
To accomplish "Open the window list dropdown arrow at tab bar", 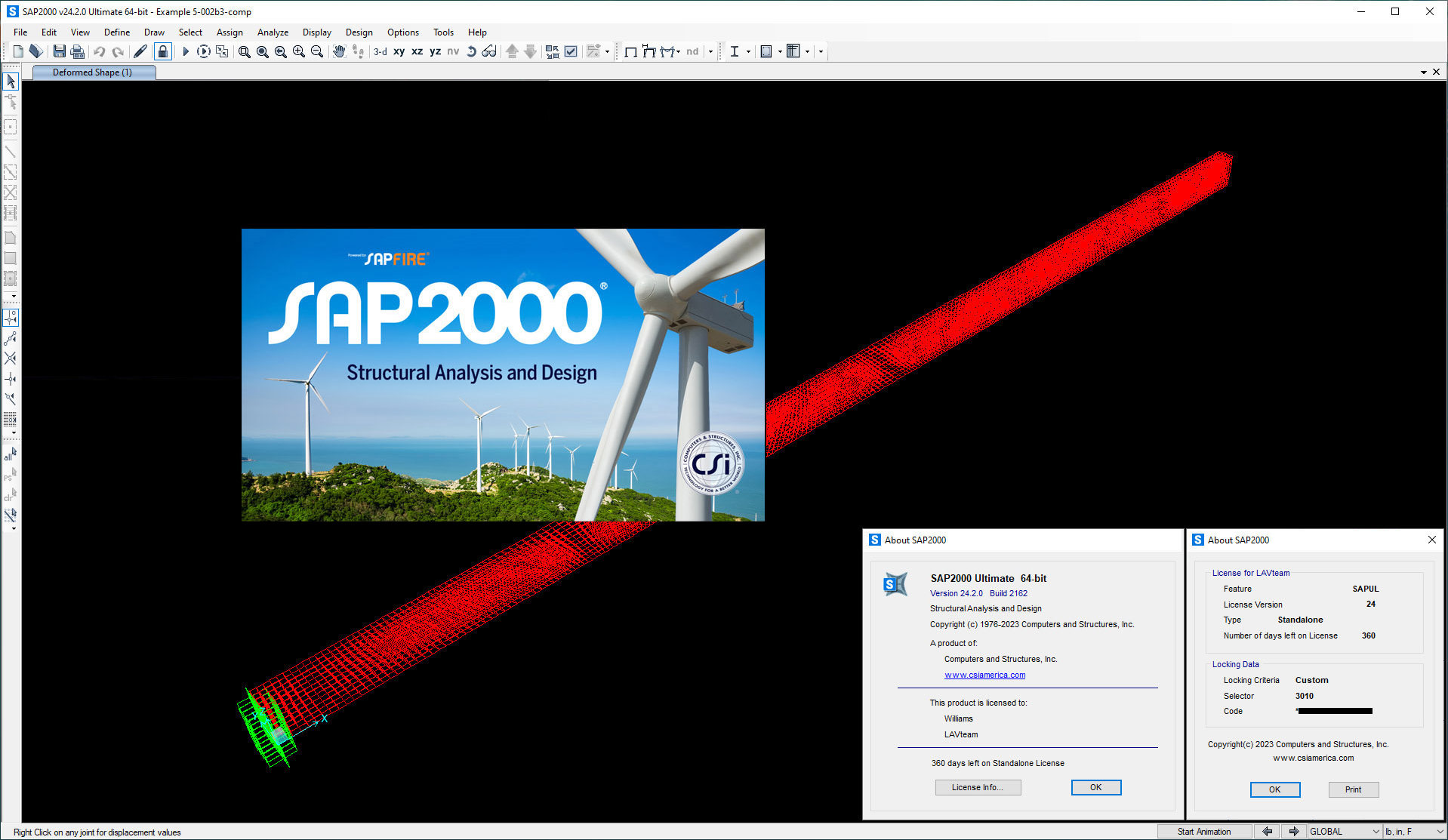I will click(x=1424, y=72).
